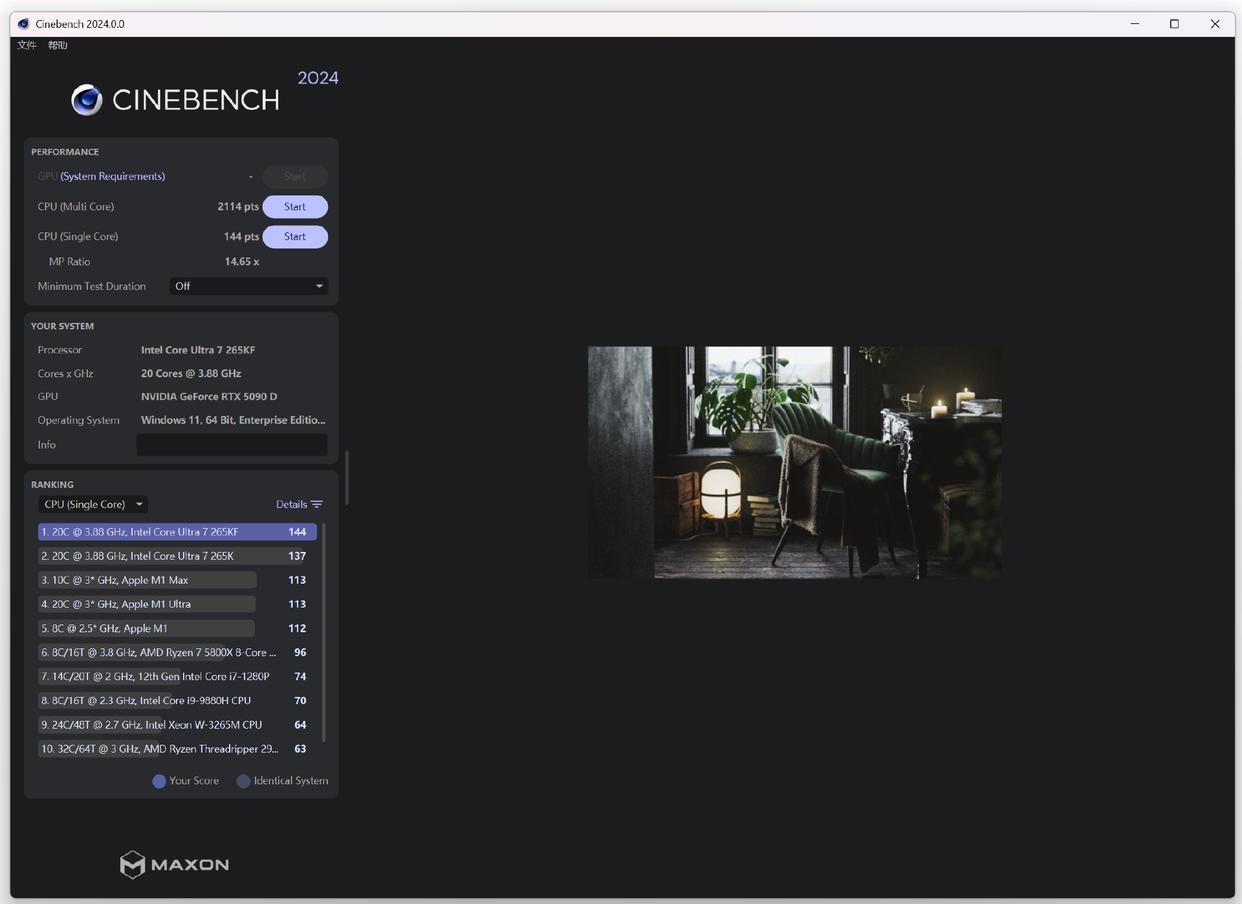Click the Details filter icon
Image resolution: width=1242 pixels, height=904 pixels.
pyautogui.click(x=317, y=505)
